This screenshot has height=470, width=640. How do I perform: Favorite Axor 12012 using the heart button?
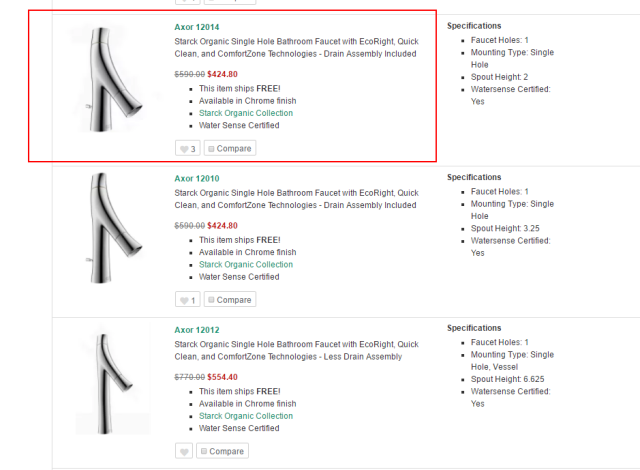[184, 451]
